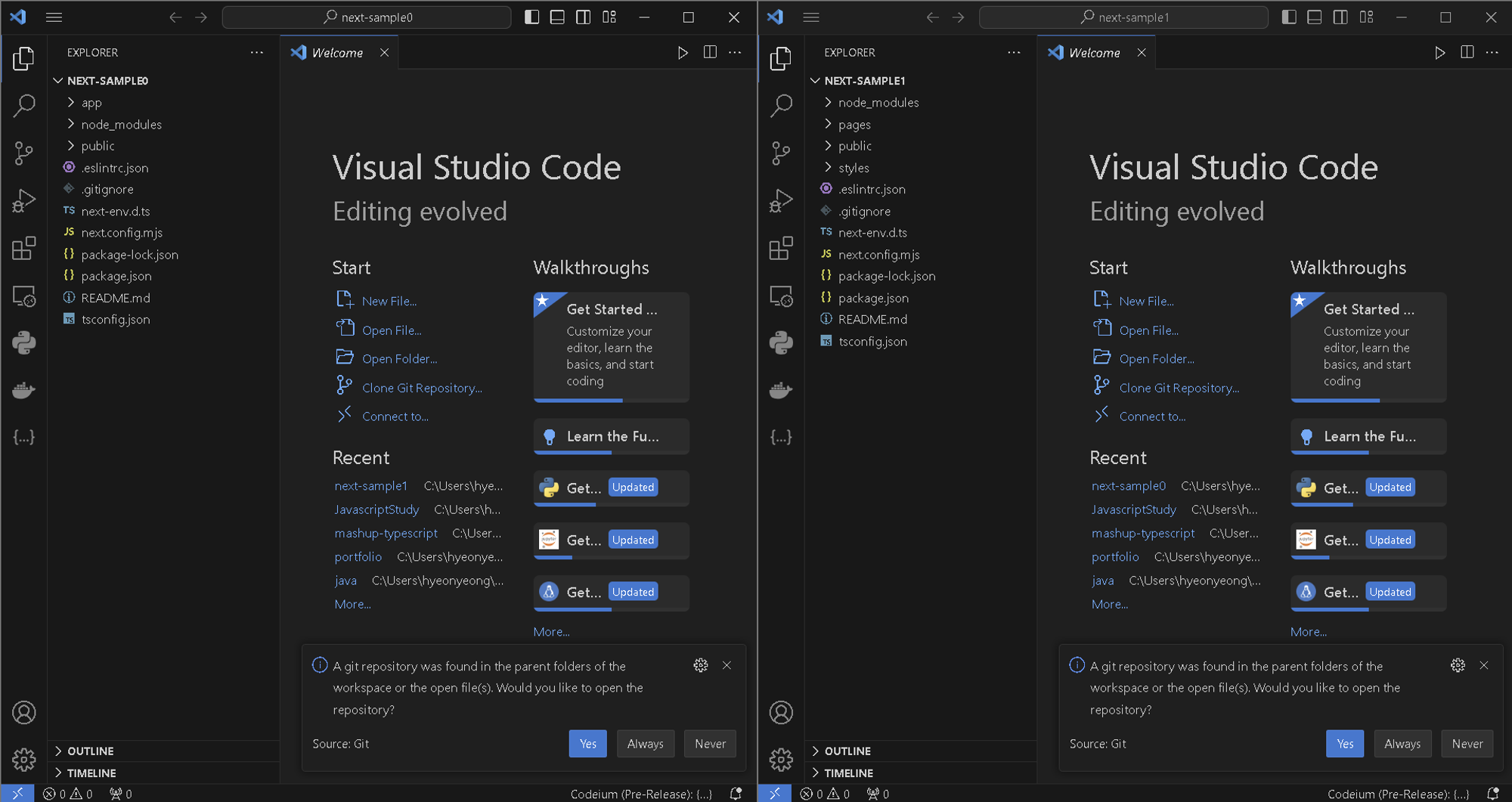Viewport: 1512px width, 802px height.
Task: Expand pages folder in next-sample1
Action: pyautogui.click(x=921, y=124)
